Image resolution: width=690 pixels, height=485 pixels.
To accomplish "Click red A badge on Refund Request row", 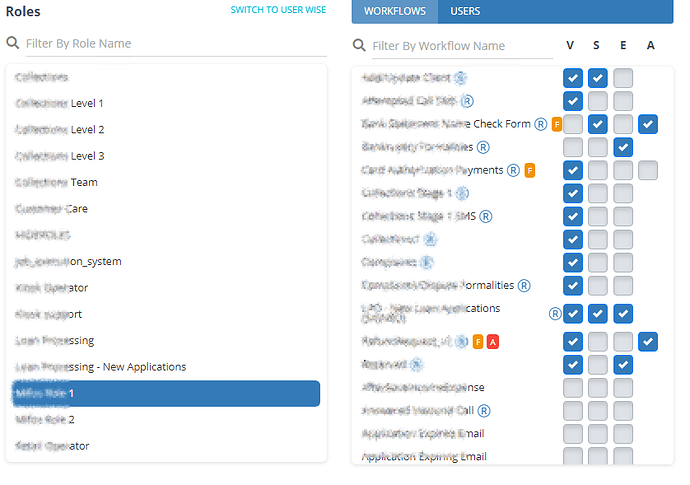I will [493, 342].
